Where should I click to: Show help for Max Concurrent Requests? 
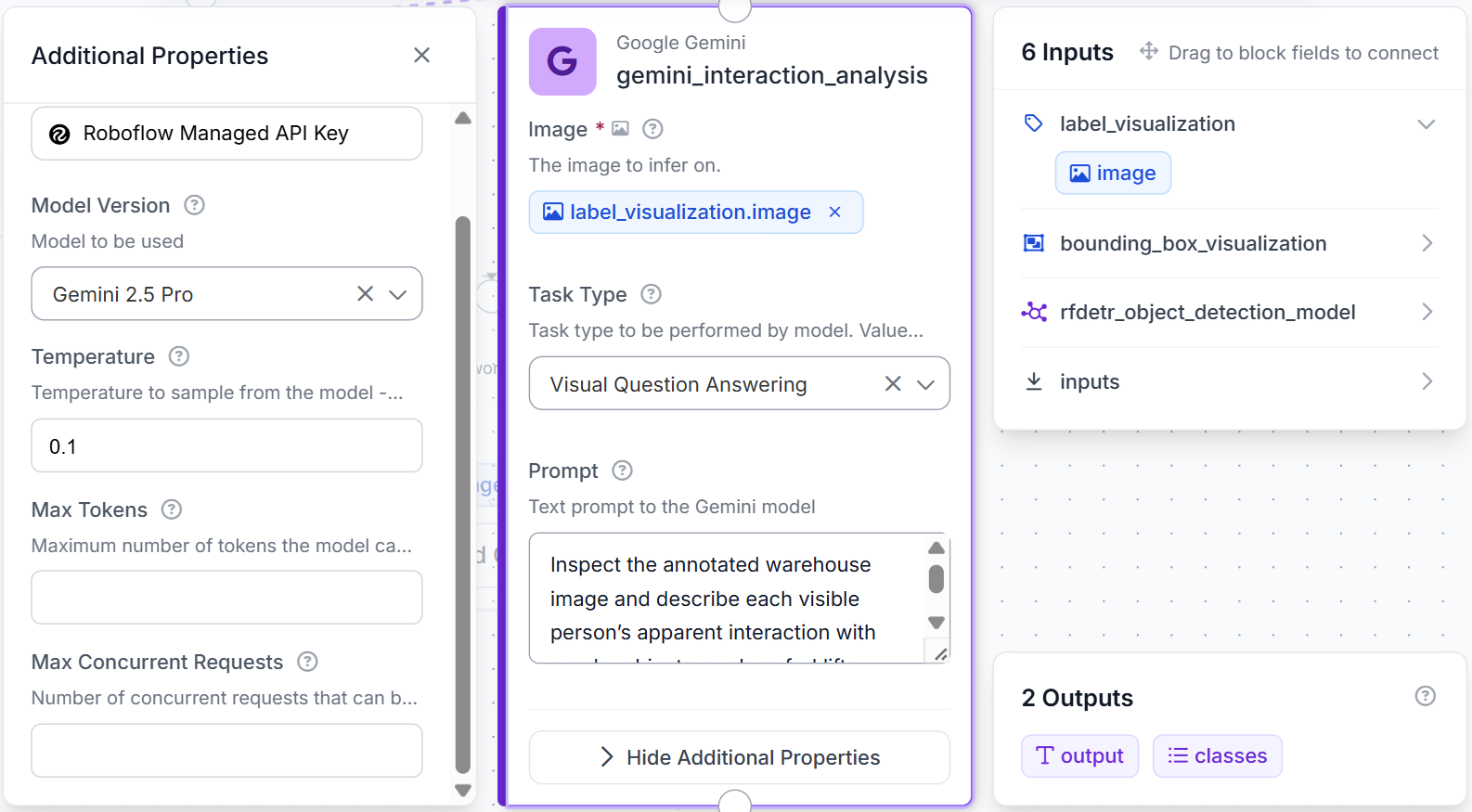click(307, 662)
